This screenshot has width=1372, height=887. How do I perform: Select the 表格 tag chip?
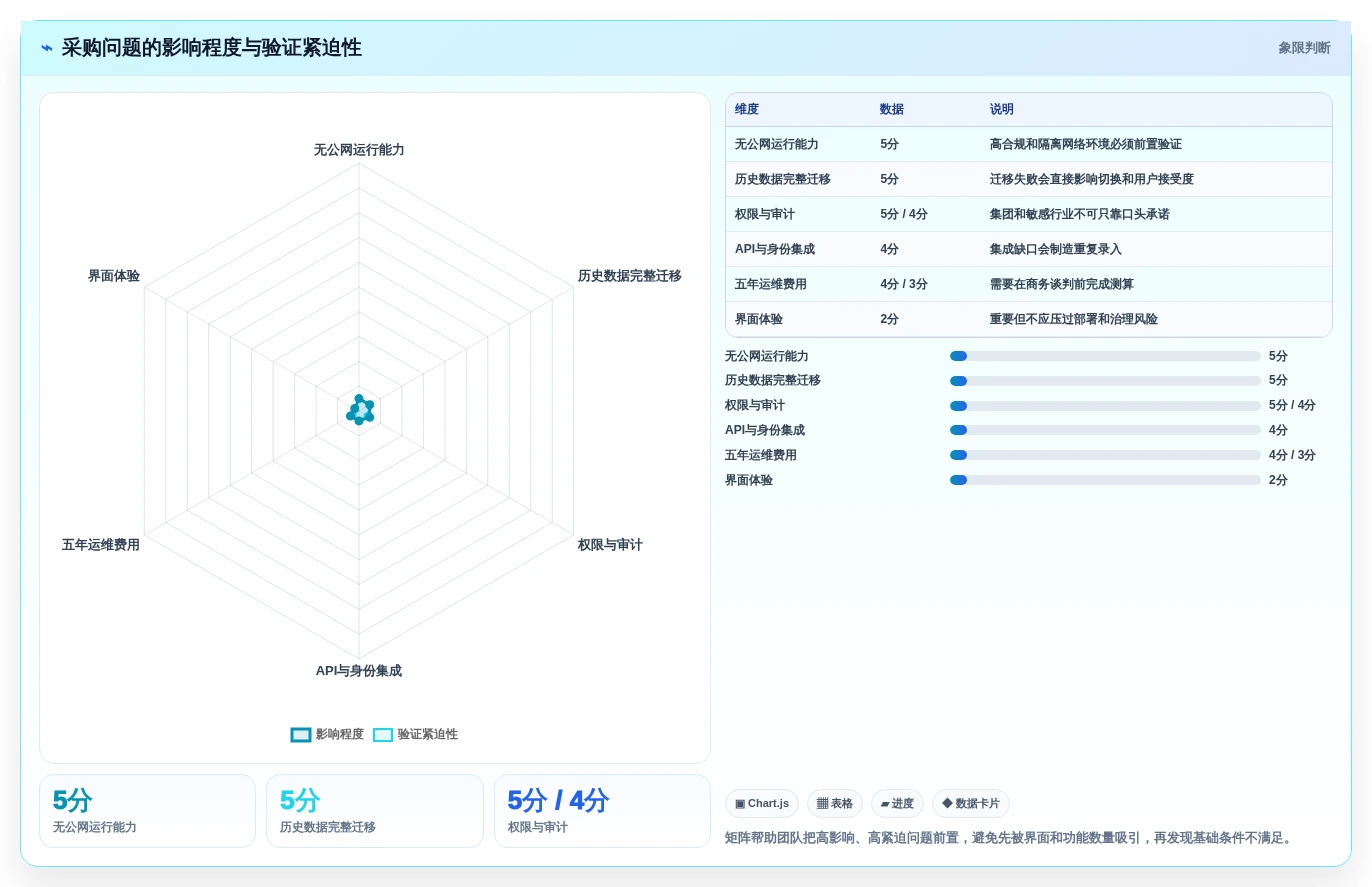[835, 803]
